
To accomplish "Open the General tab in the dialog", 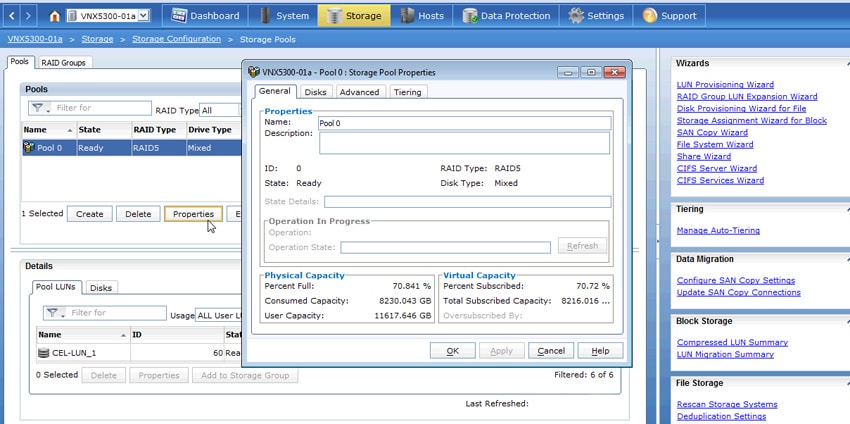I will pos(275,91).
